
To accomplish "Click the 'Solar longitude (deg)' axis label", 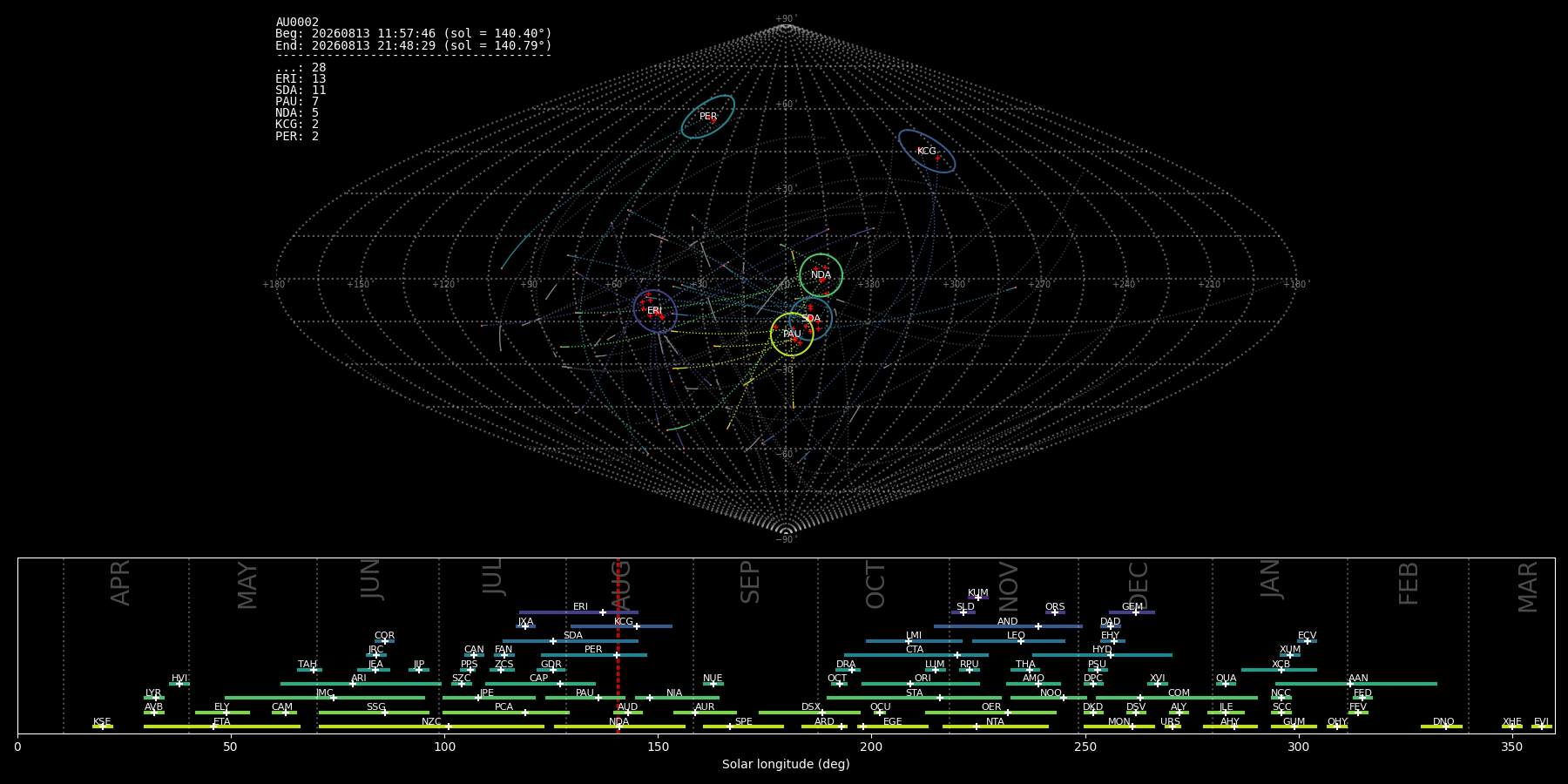I will 786,765.
